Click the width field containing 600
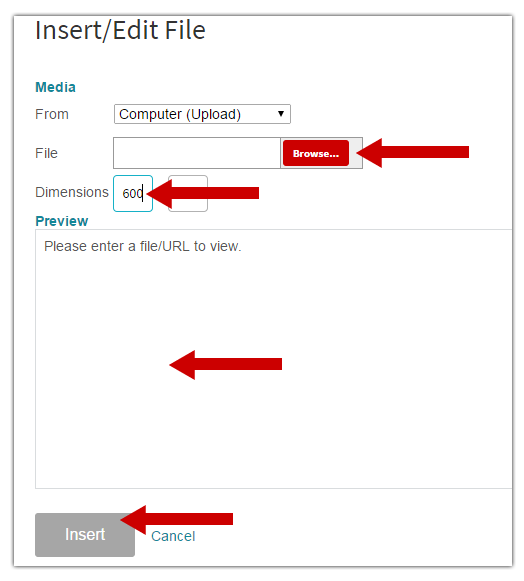 pyautogui.click(x=133, y=193)
